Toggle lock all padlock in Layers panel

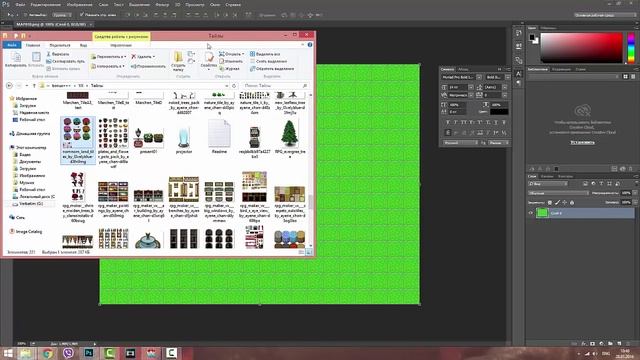[572, 202]
